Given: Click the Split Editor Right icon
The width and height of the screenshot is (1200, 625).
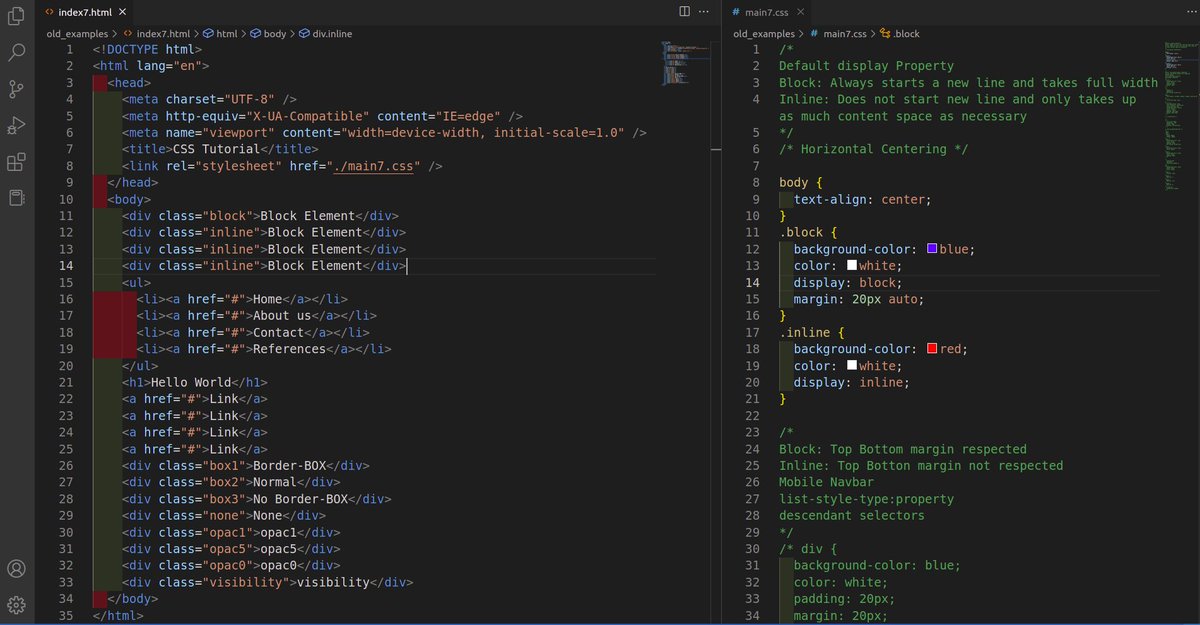Looking at the screenshot, I should point(685,11).
